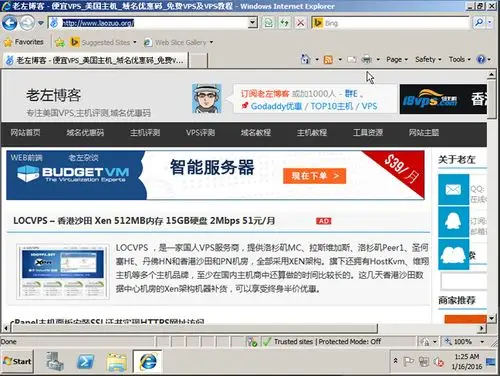Open Suggested Sites link
The image size is (500, 376).
103,42
